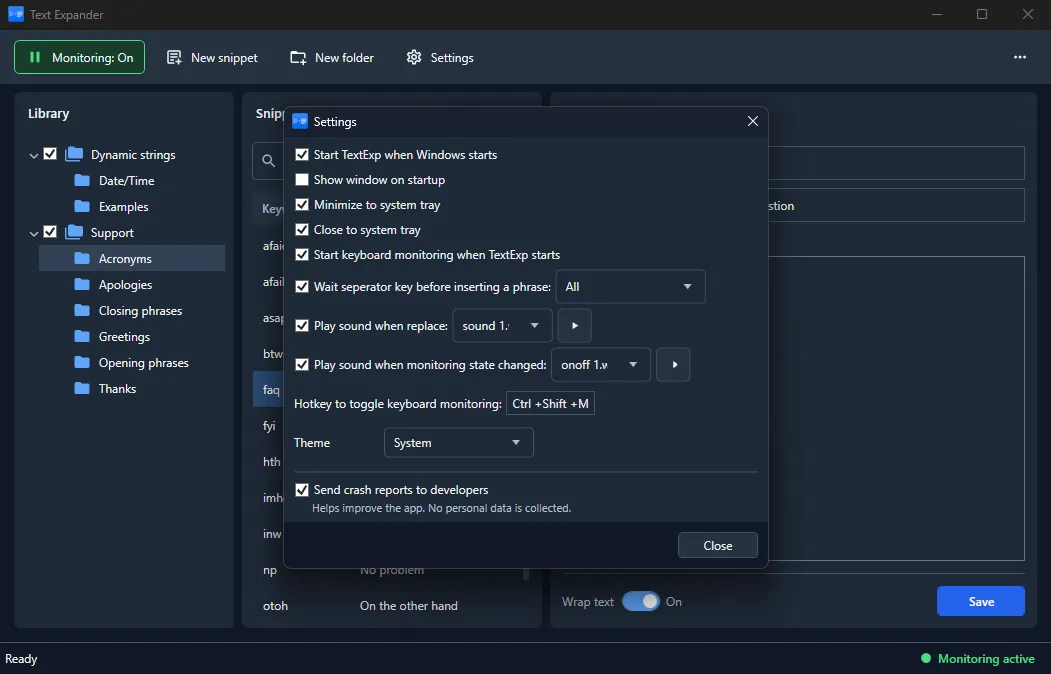This screenshot has height=674, width=1051.
Task: Pause monitoring with the Monitoring: On button
Action: click(x=79, y=58)
